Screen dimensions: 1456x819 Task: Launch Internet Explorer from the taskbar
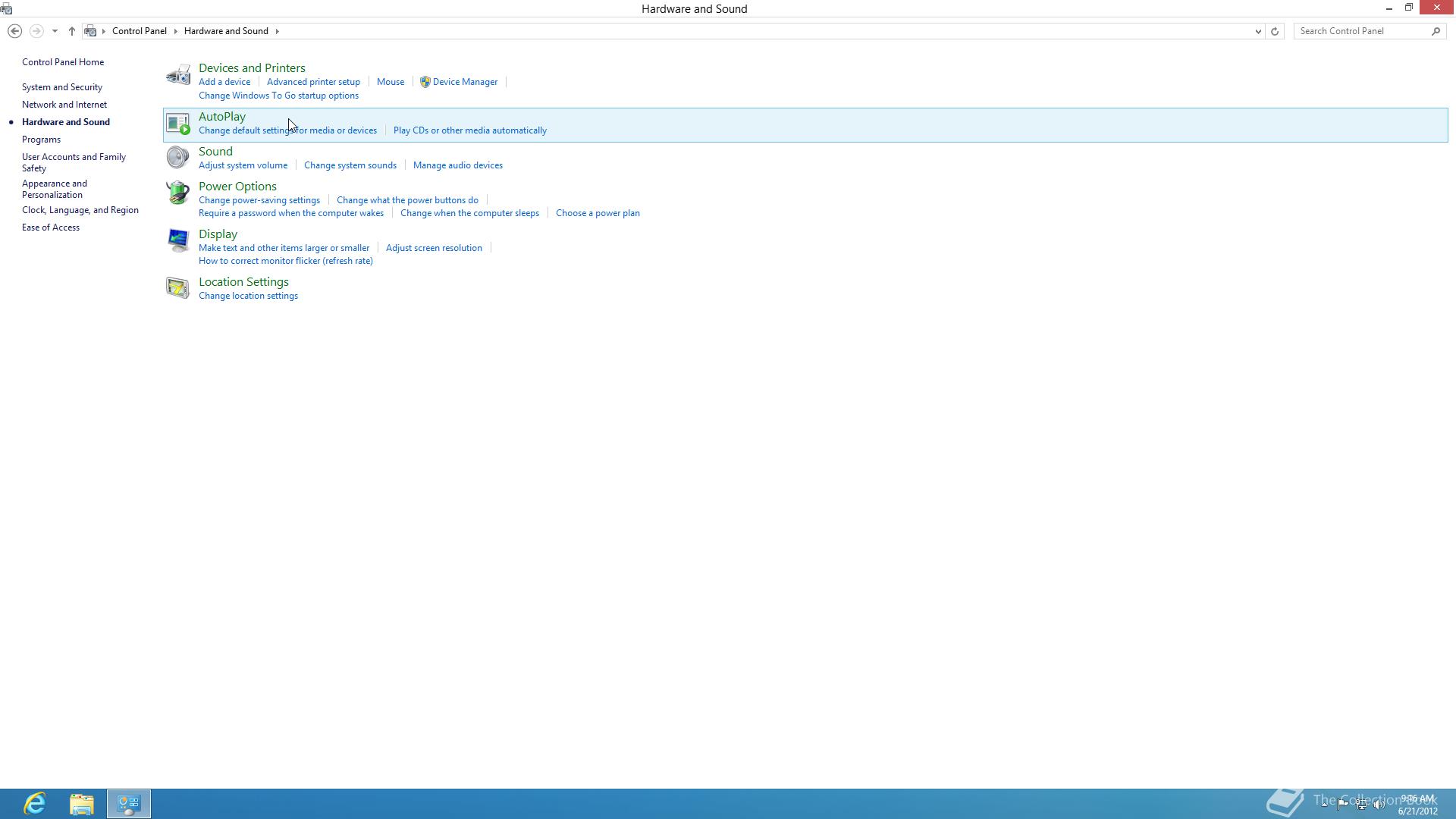point(35,804)
